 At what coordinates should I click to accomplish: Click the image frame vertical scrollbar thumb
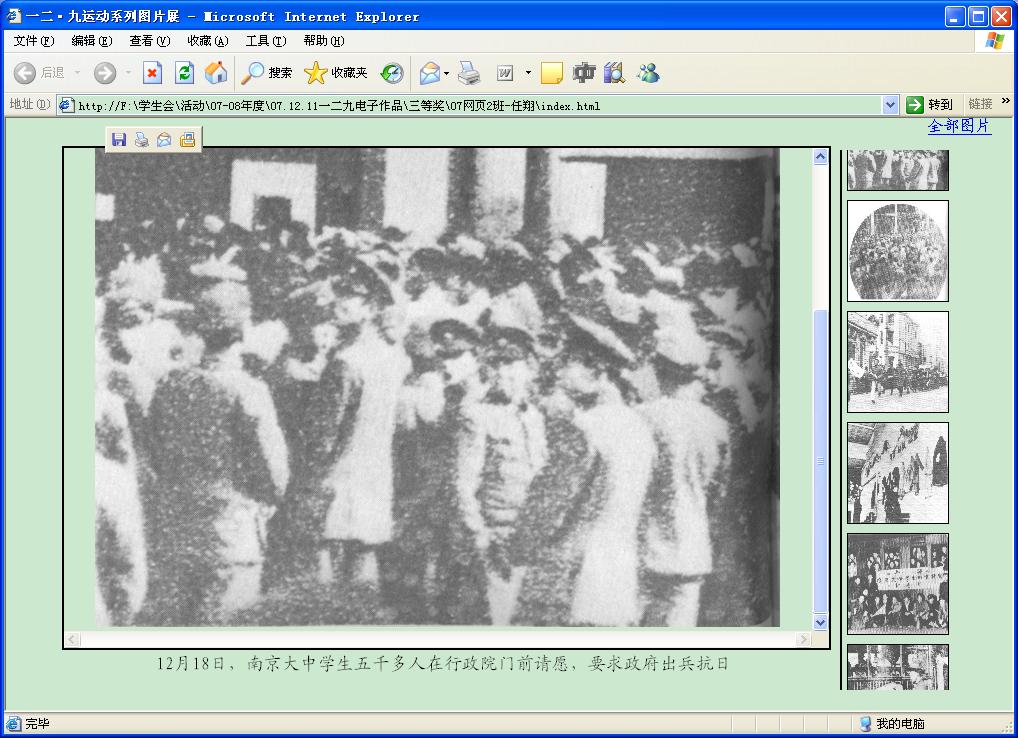pos(820,460)
